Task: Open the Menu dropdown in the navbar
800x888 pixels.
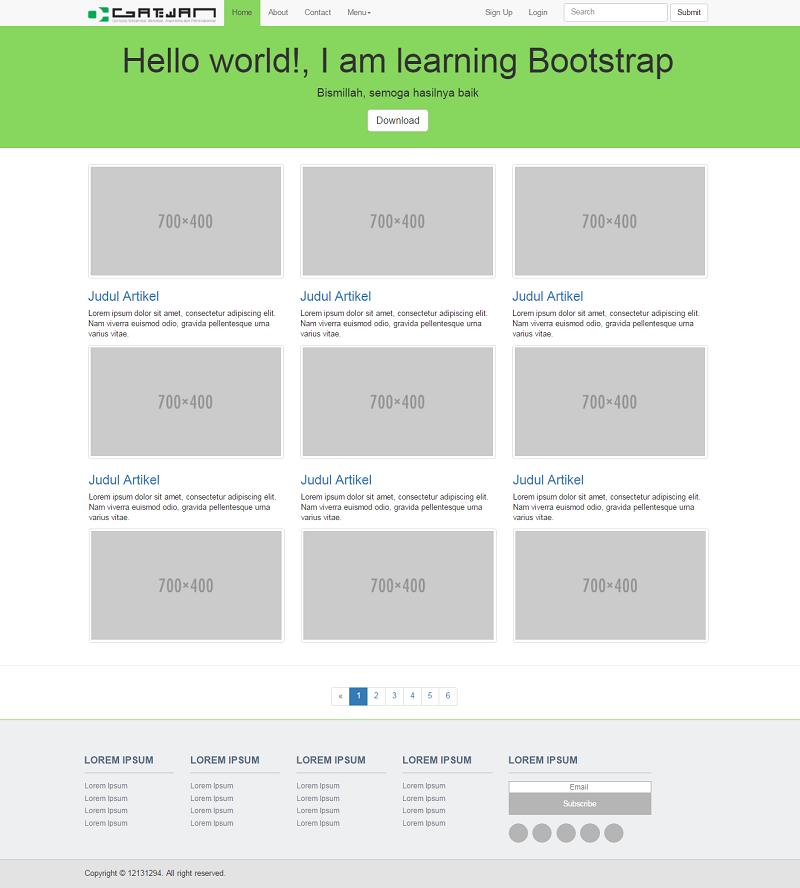Action: click(x=358, y=12)
